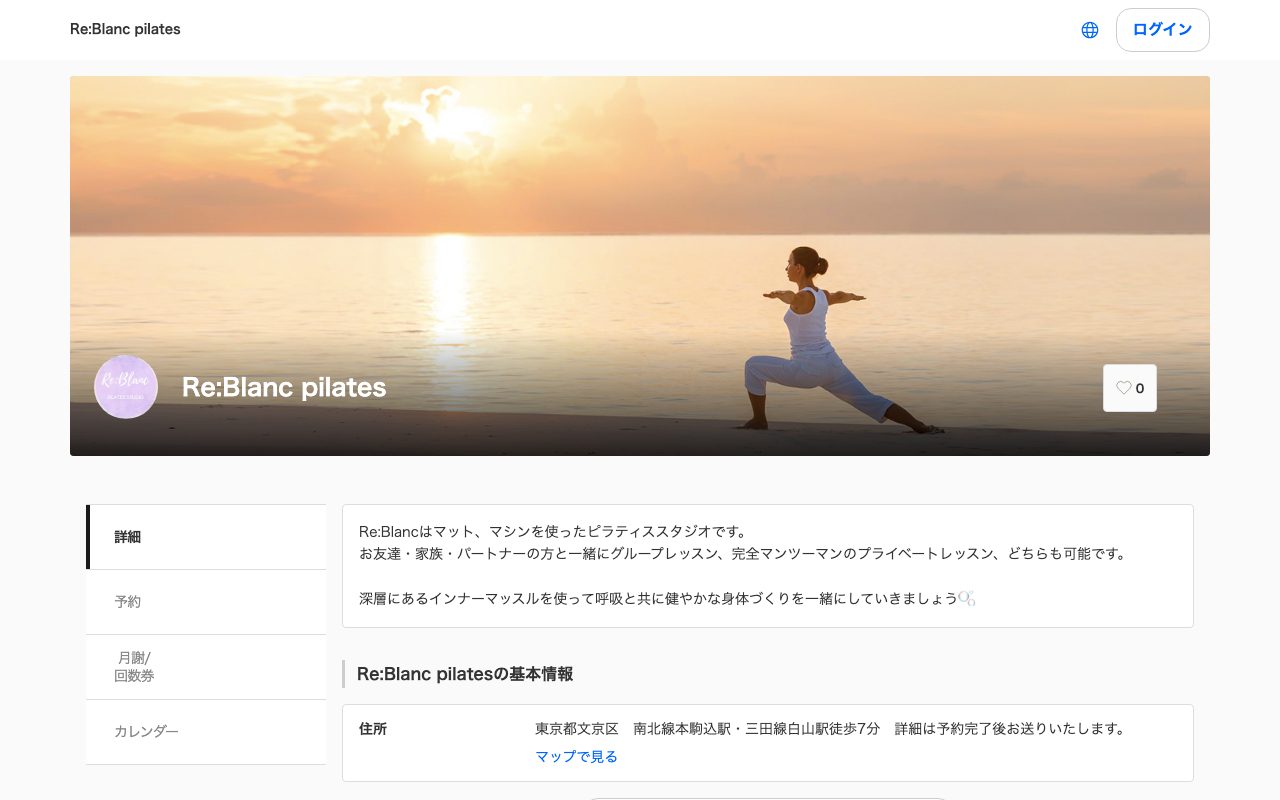Click Re:Blanc pilates header site title
The height and width of the screenshot is (800, 1280).
coord(125,29)
